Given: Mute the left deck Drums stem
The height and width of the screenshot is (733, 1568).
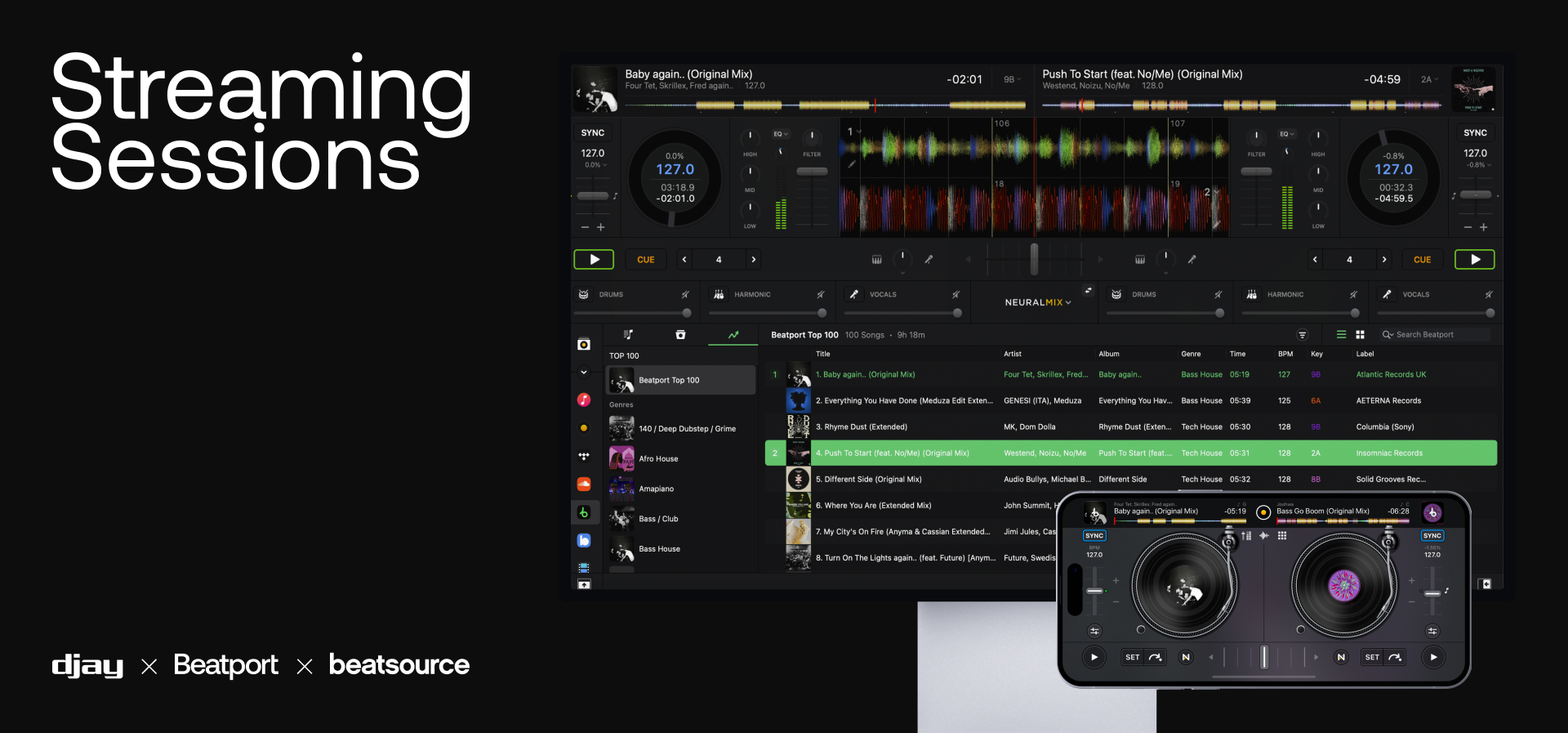Looking at the screenshot, I should (x=685, y=294).
